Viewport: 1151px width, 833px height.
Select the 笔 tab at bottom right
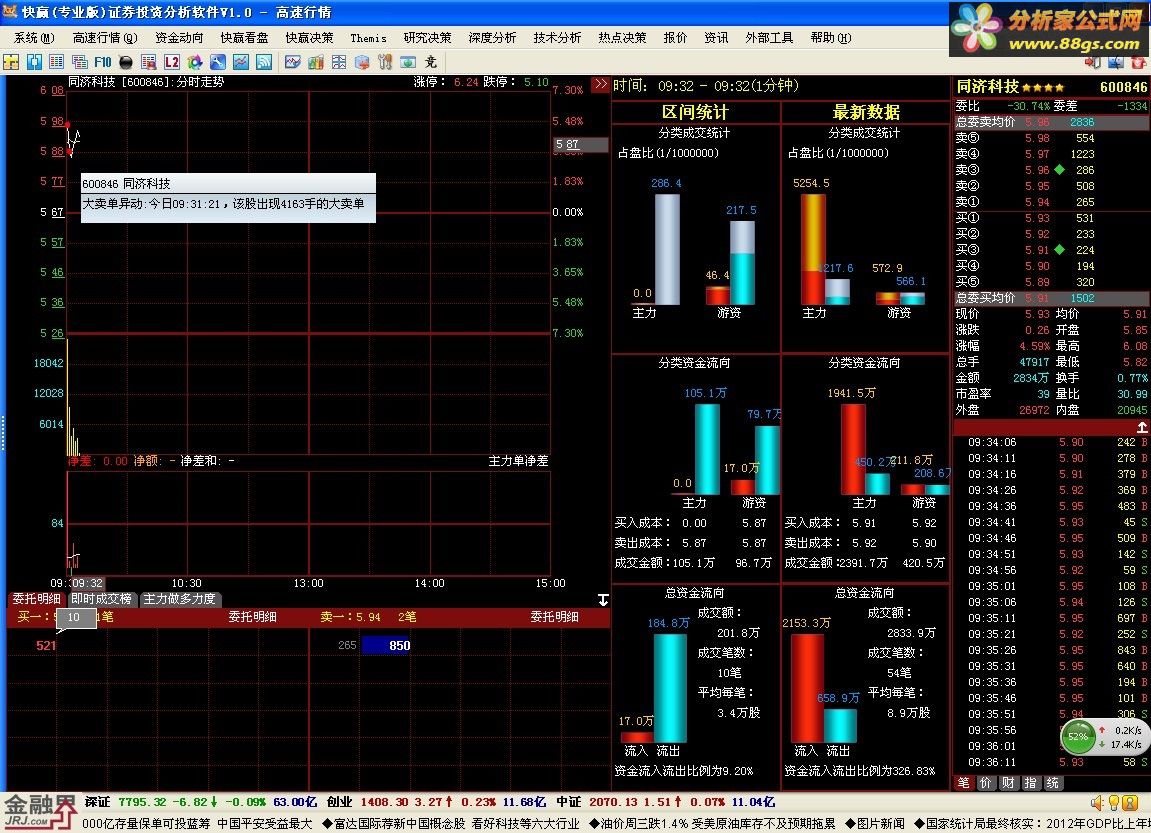(x=964, y=782)
